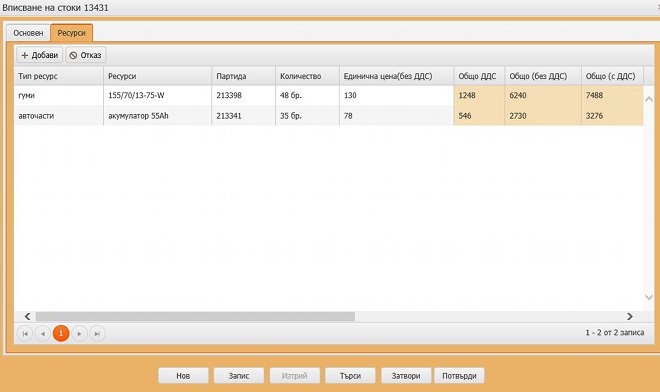The height and width of the screenshot is (392, 660).
Task: Click the value 6240
Action: pos(543,96)
